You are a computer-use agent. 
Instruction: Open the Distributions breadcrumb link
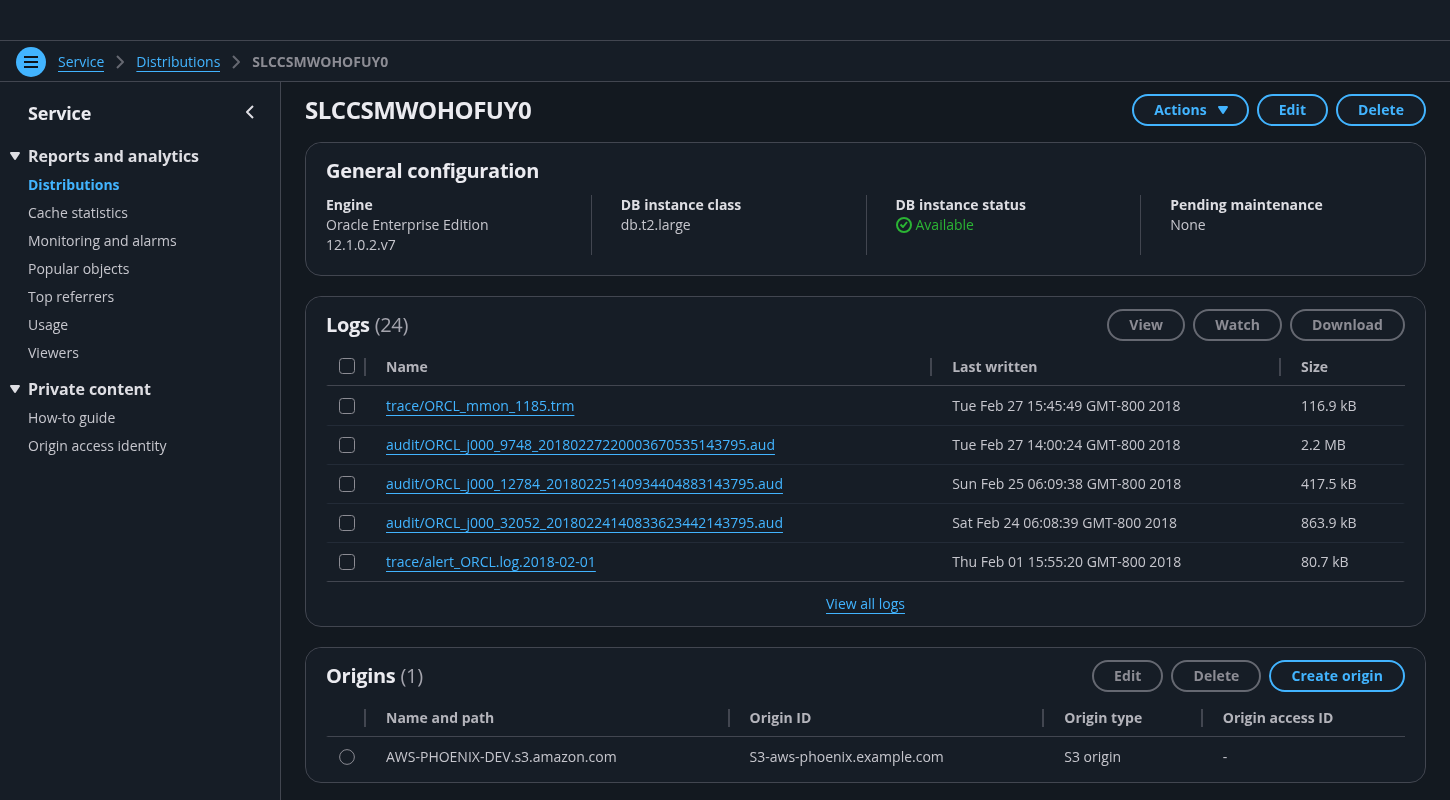(178, 62)
